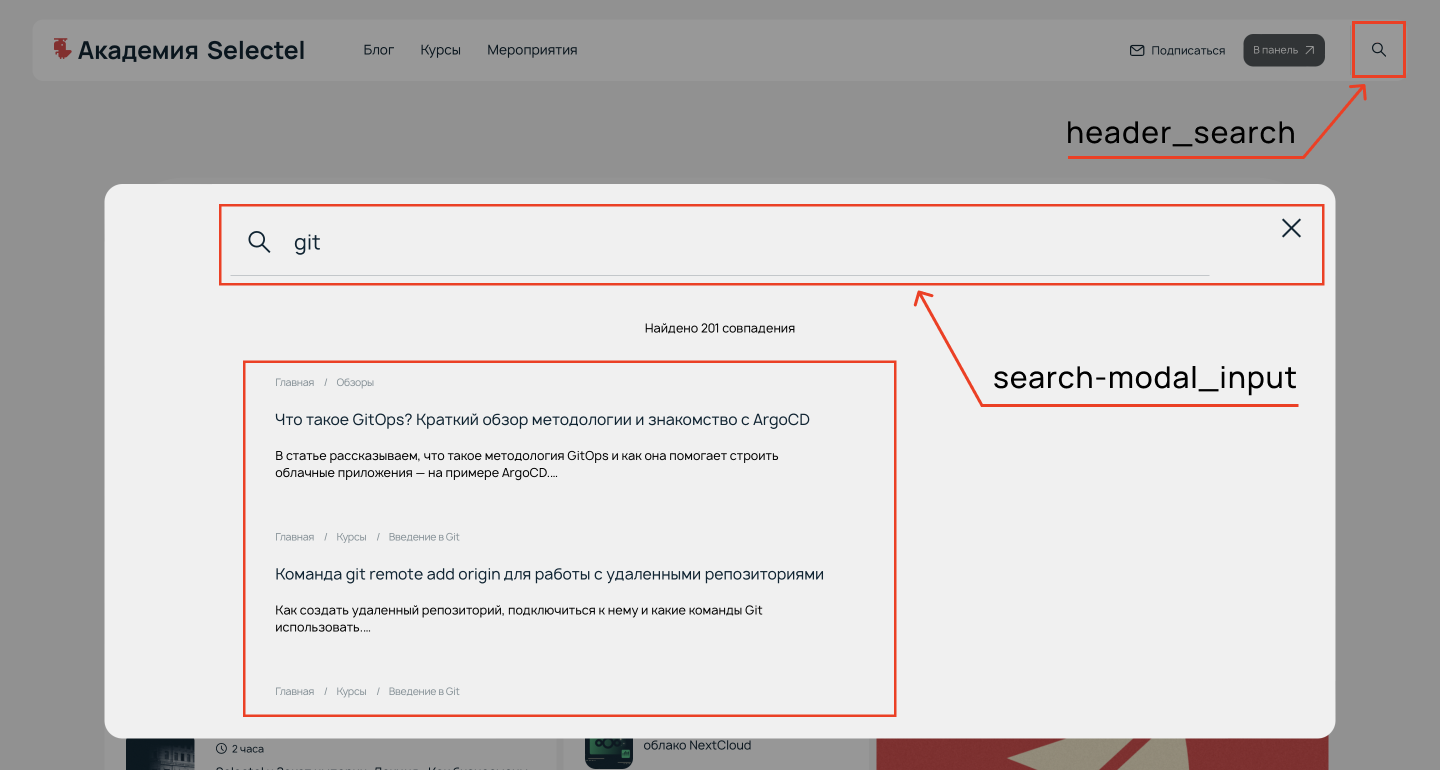
Task: Open the GitOps ArgoCD article result
Action: tap(542, 420)
